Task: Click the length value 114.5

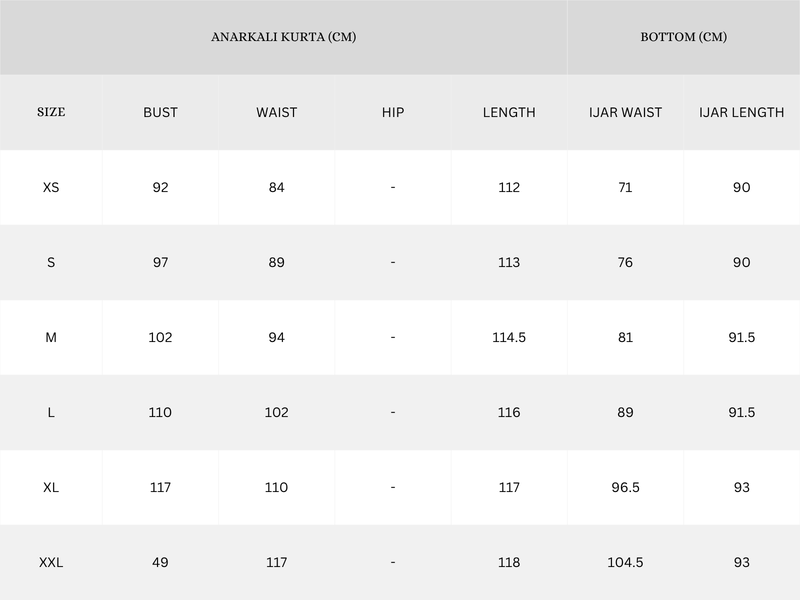Action: click(509, 337)
